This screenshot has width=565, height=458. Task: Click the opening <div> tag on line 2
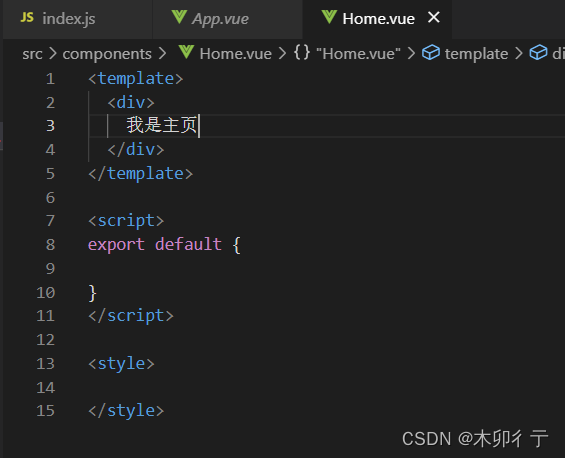pos(131,103)
